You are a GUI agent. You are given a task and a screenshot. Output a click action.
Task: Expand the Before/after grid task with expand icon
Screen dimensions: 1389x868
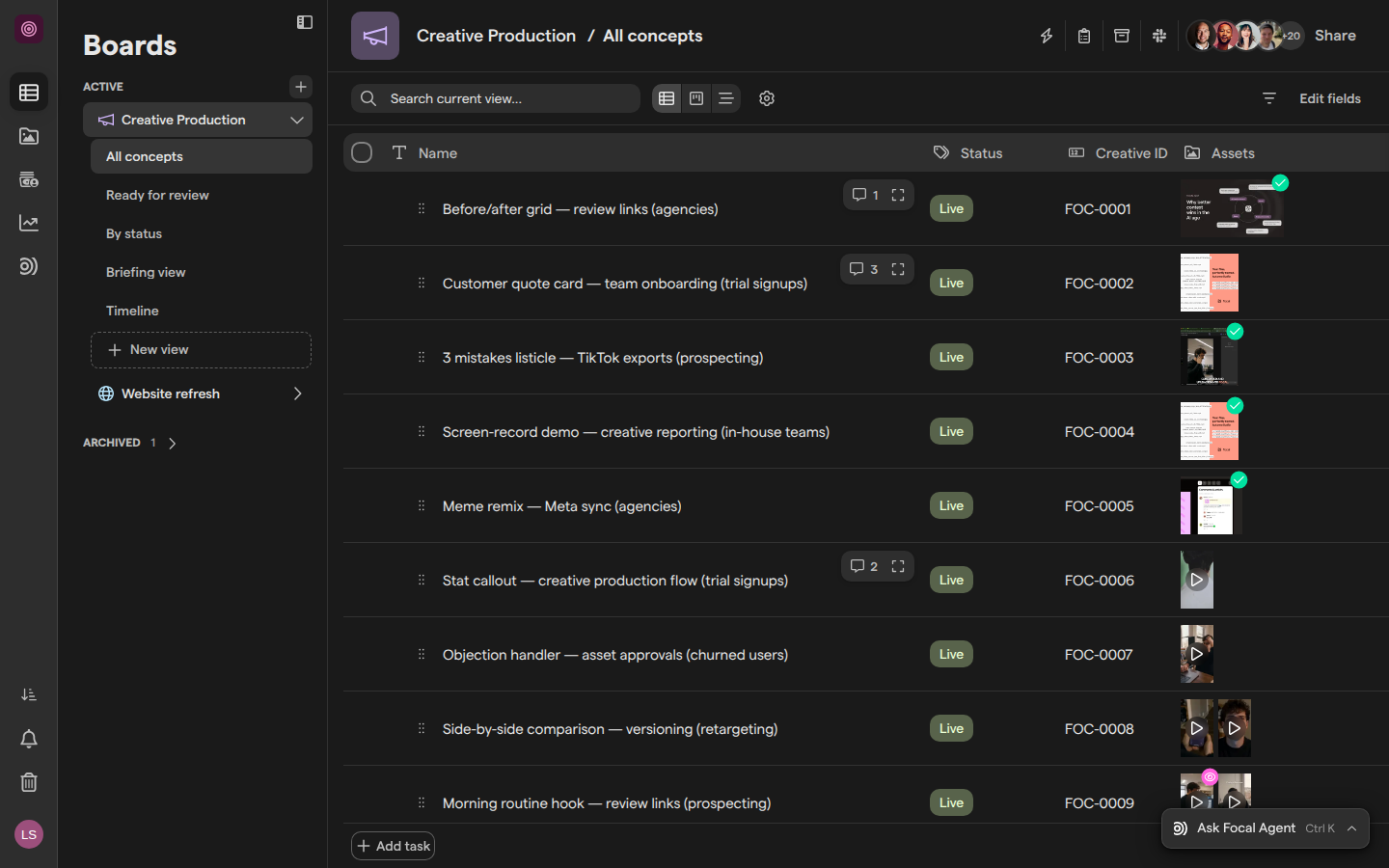pos(898,195)
